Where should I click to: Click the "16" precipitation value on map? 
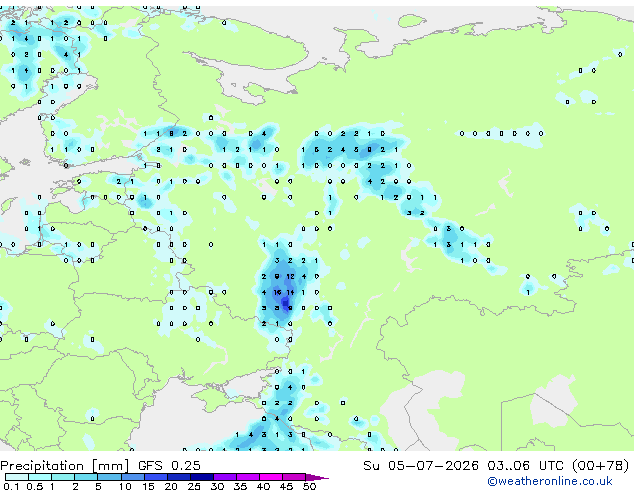click(x=277, y=292)
